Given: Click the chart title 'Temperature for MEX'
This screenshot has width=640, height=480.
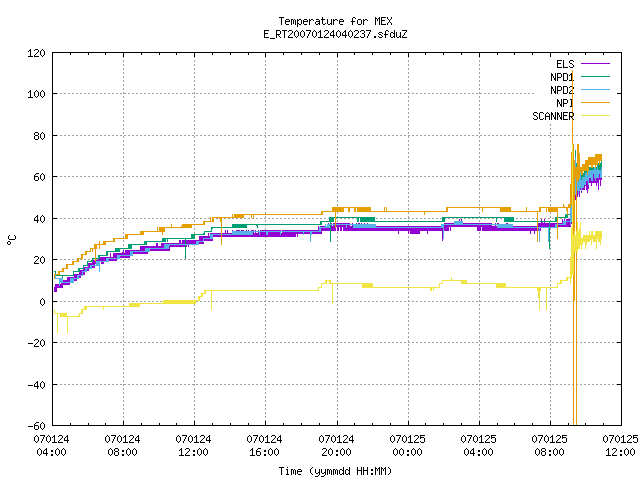Looking at the screenshot, I should click(335, 21).
